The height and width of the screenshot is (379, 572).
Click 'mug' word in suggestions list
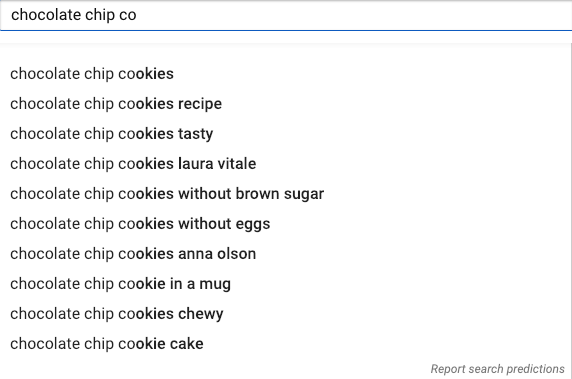point(215,285)
